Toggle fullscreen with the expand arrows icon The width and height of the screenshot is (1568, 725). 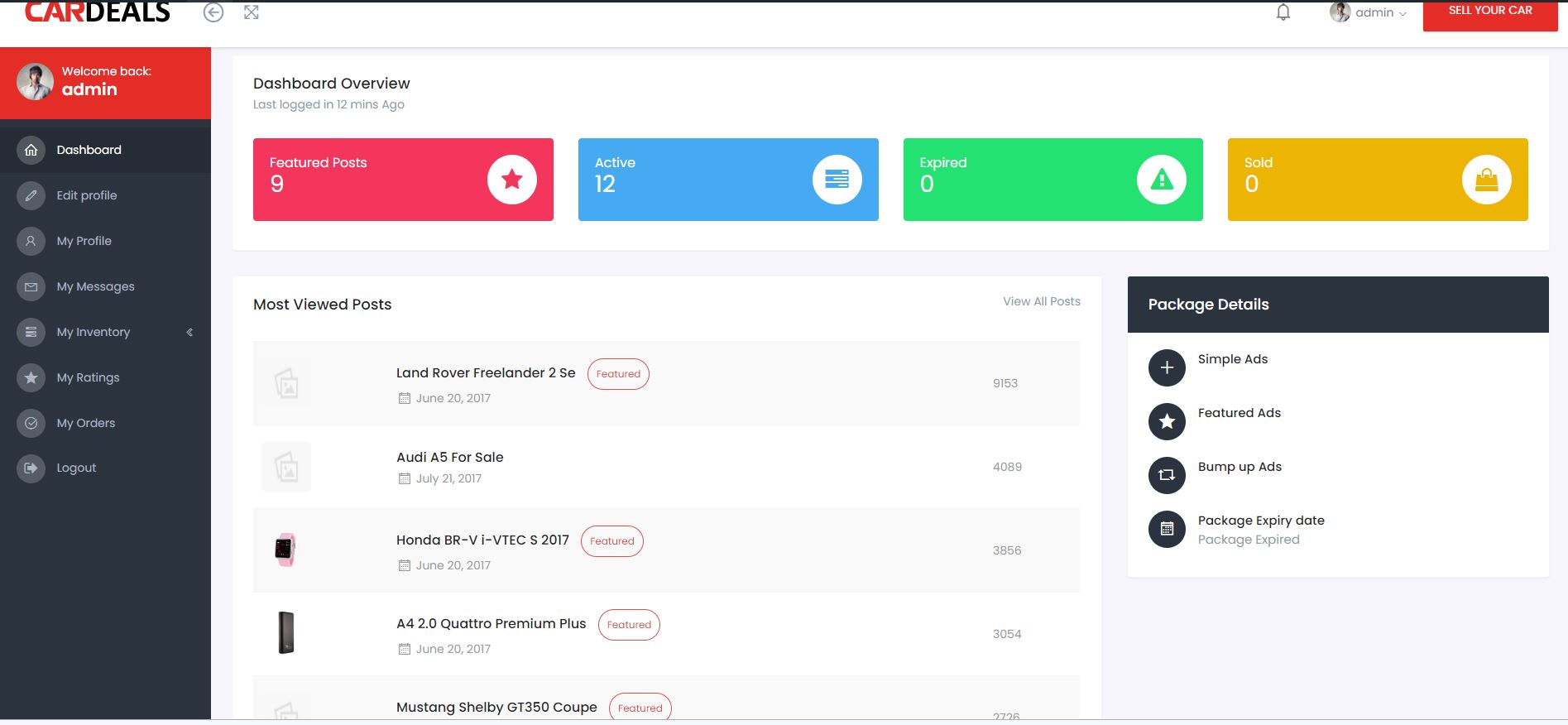coord(252,12)
